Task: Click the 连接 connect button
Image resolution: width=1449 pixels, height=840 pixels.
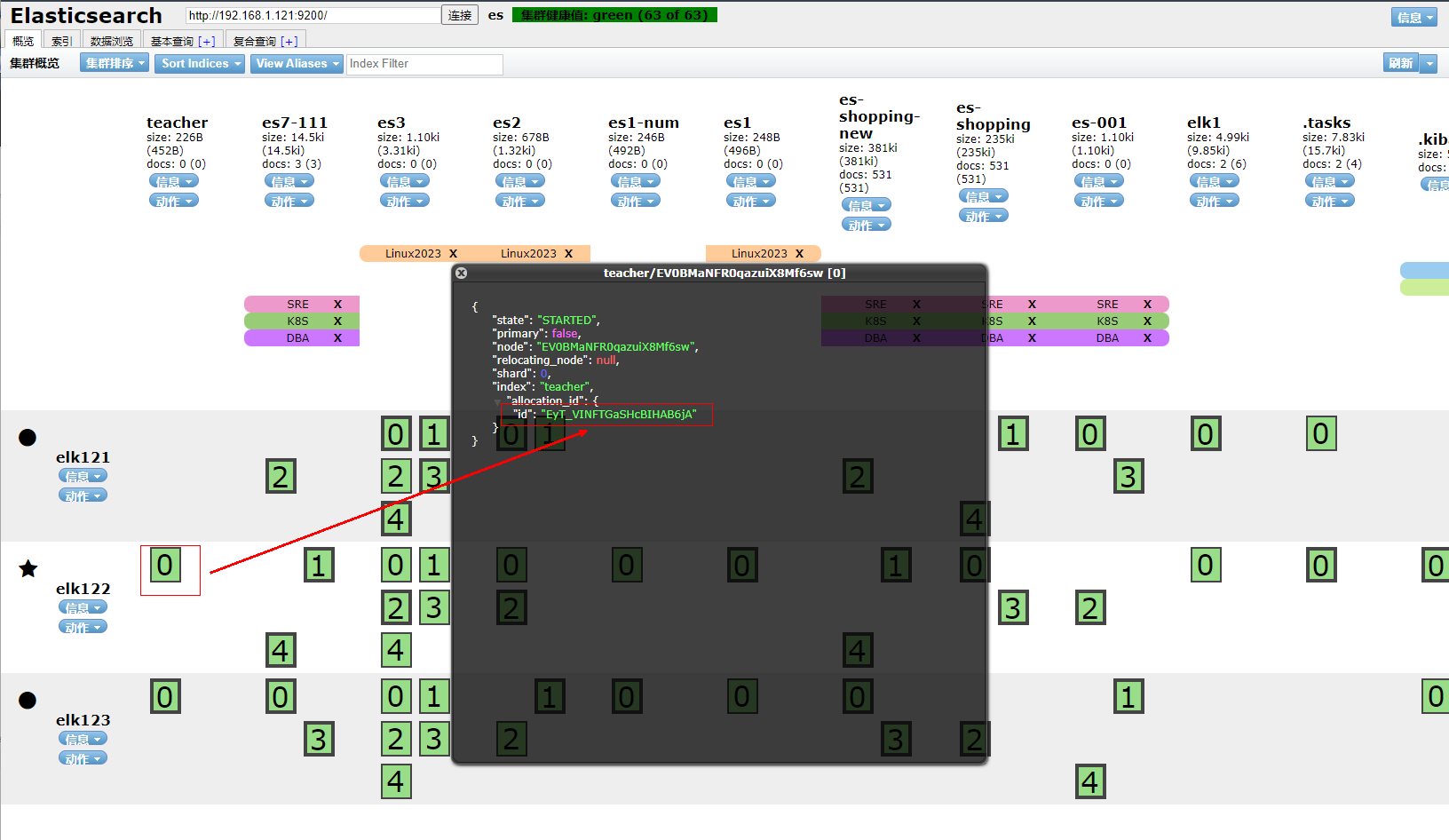Action: [460, 15]
